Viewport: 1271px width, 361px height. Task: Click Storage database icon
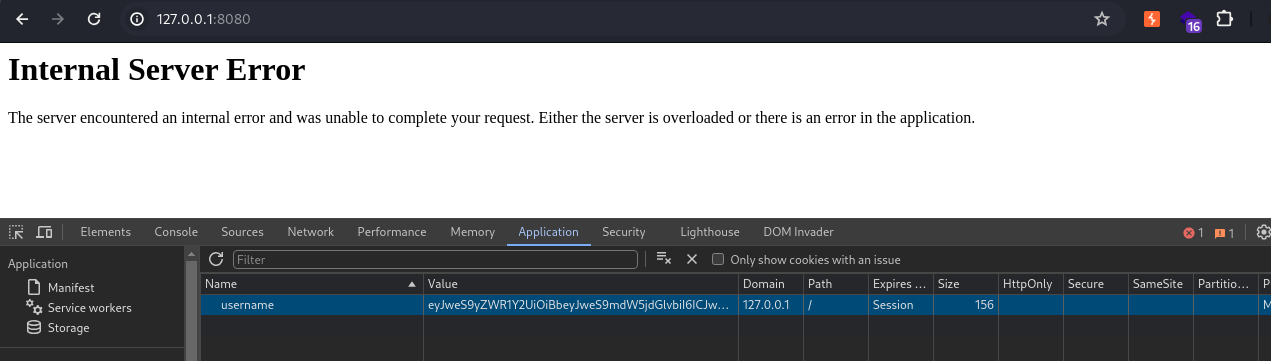point(34,327)
